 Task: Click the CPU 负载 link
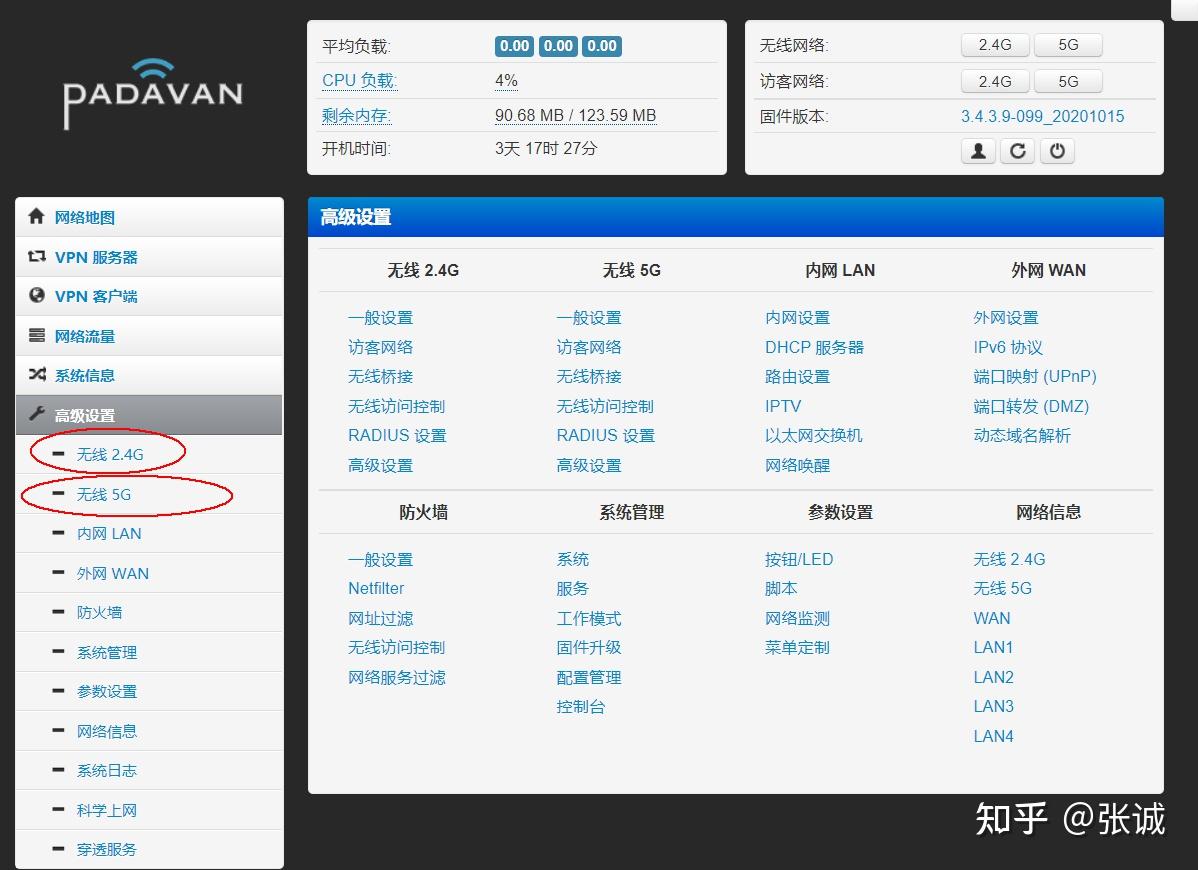[359, 80]
